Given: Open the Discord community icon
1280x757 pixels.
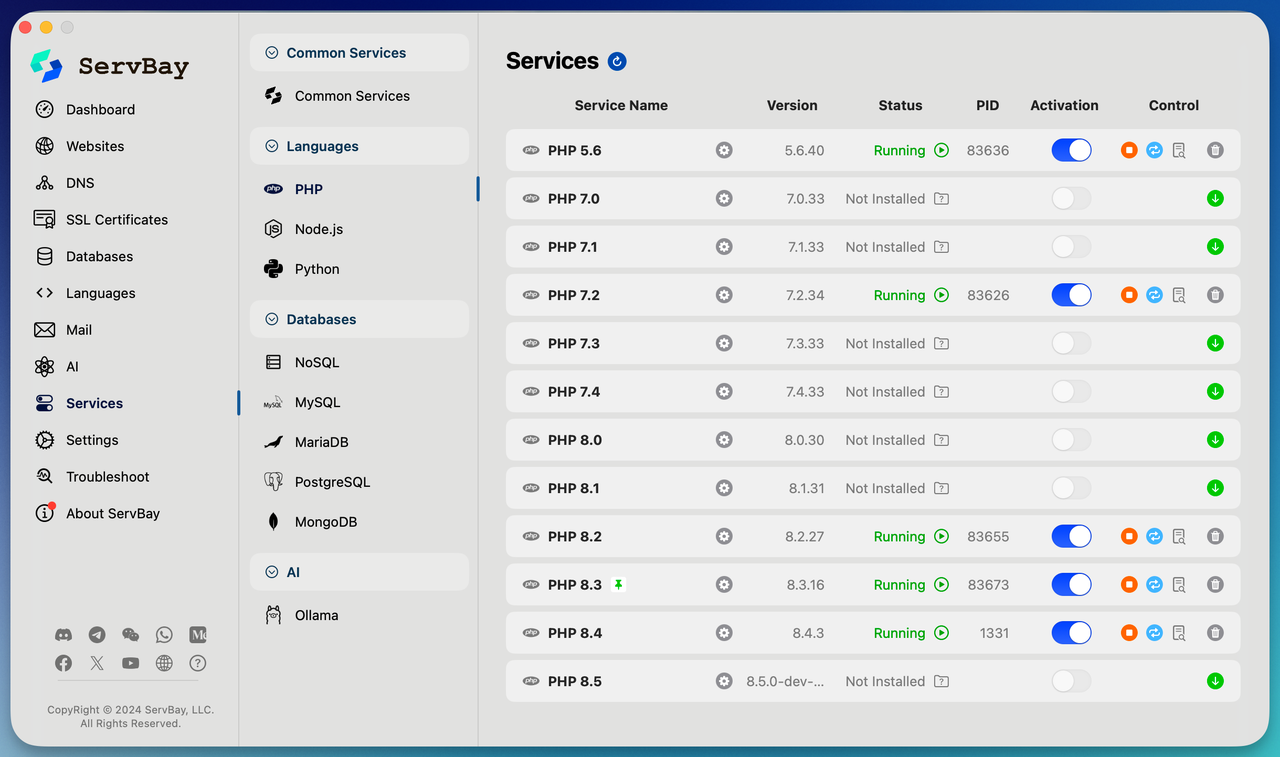Looking at the screenshot, I should click(x=63, y=634).
